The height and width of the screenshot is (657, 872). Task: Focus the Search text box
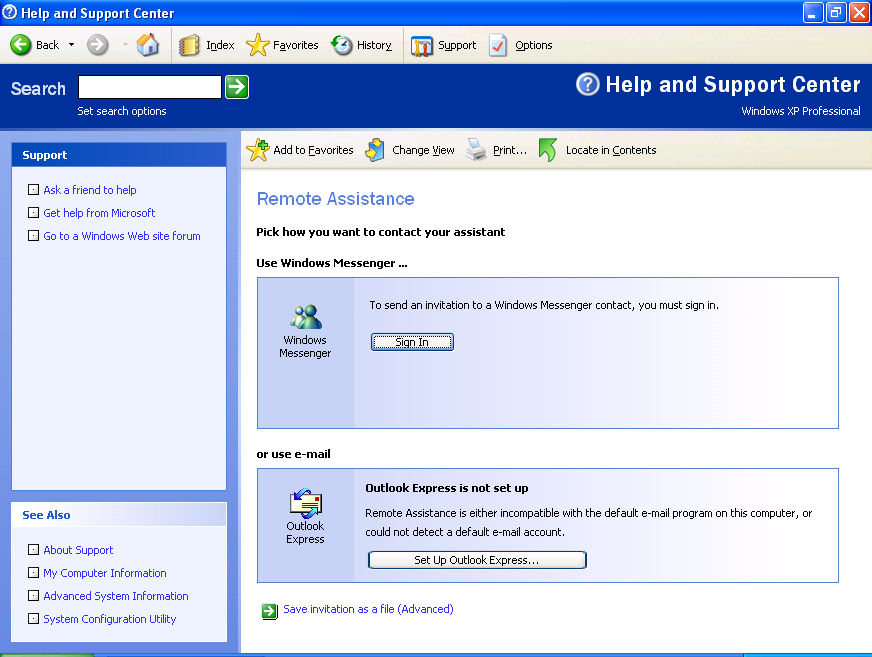150,87
